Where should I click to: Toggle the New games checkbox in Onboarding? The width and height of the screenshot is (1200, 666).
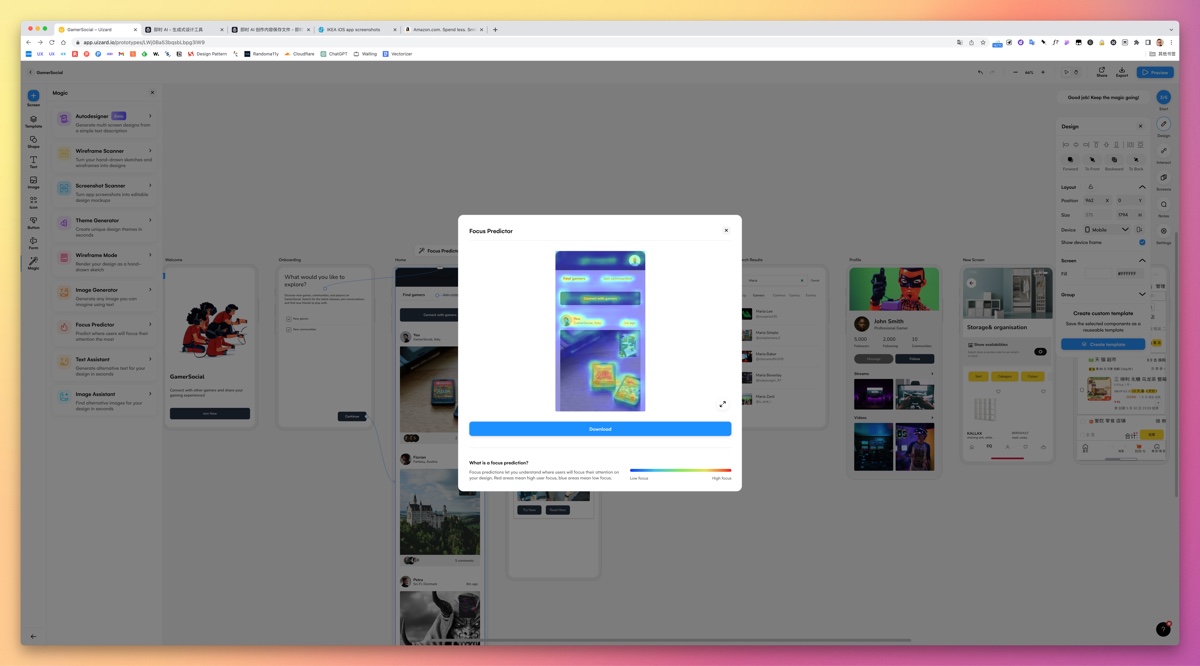point(289,319)
